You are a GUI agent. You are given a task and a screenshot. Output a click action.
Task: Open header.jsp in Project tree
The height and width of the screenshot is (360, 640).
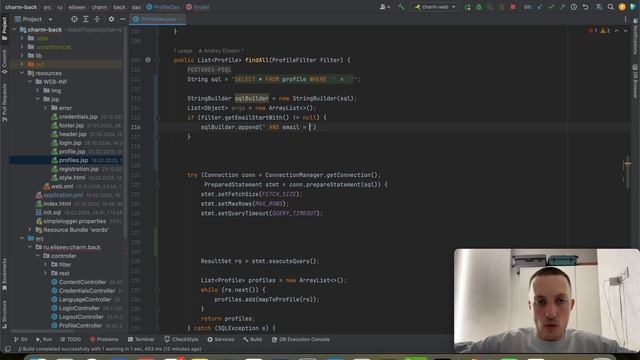[72, 134]
